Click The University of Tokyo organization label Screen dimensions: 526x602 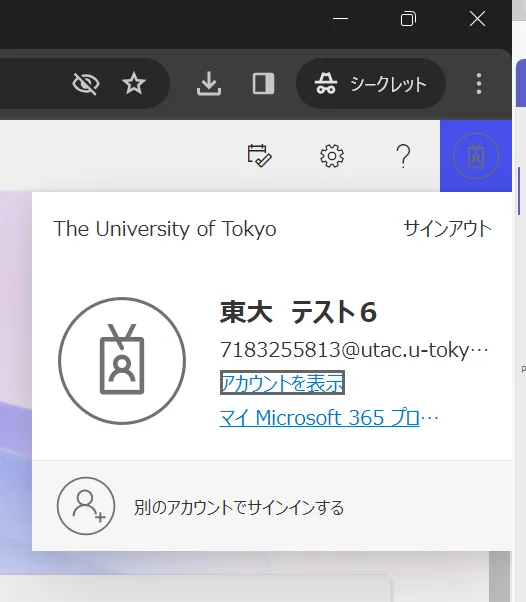tap(165, 229)
